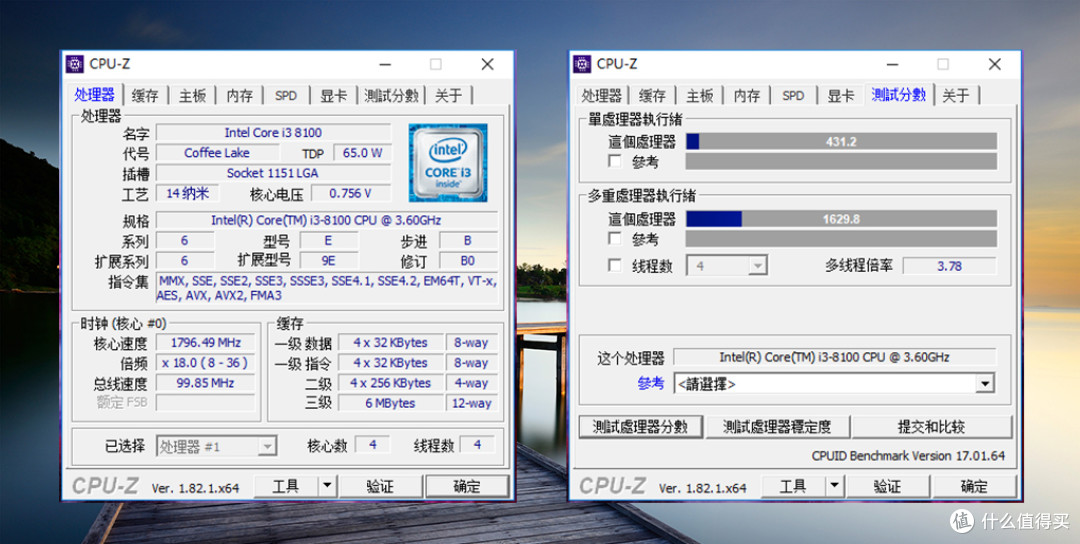
Task: Switch to 主板 tab in right CPU-Z window
Action: (x=700, y=96)
